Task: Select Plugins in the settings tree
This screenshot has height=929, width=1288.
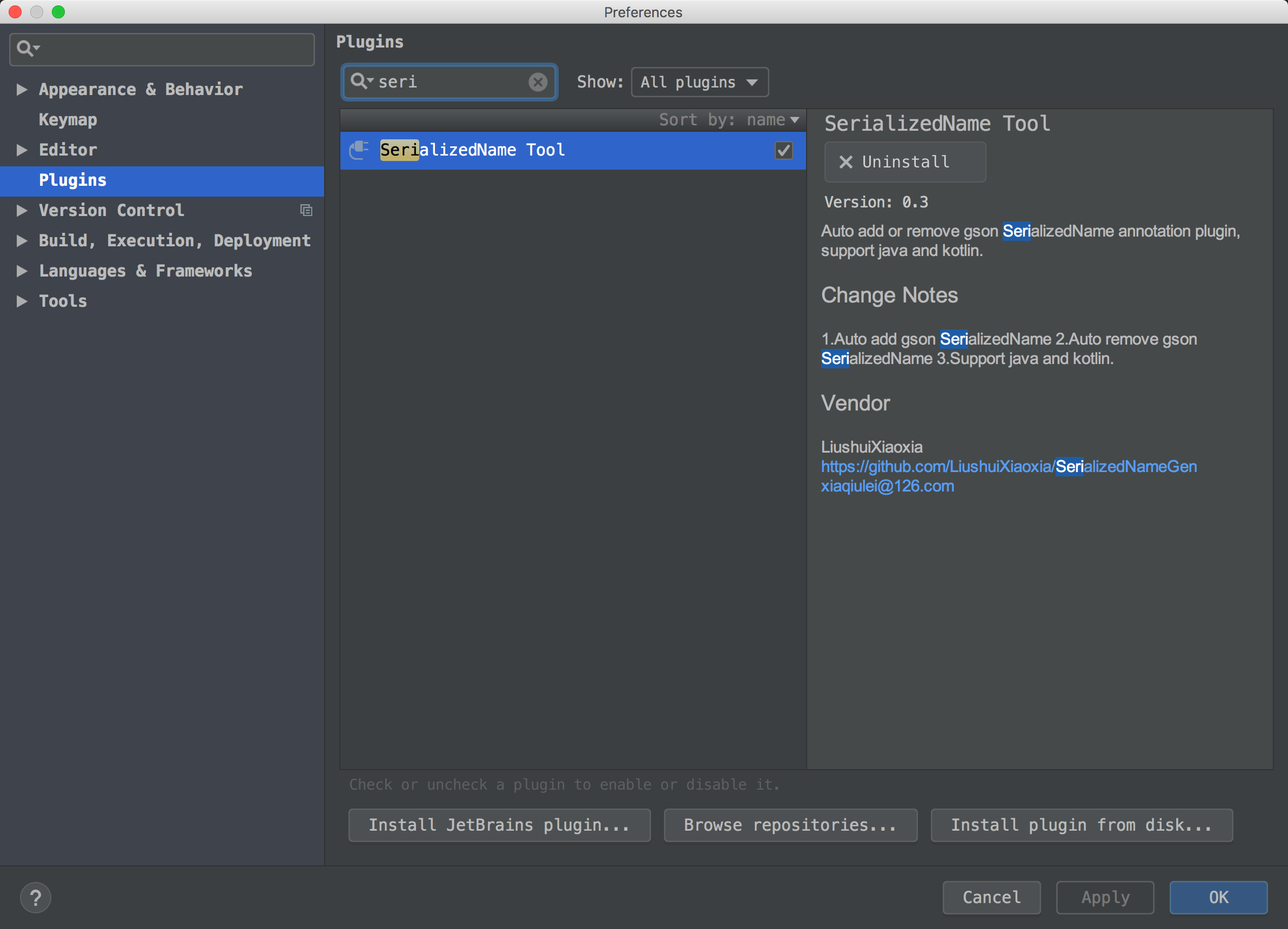Action: click(x=73, y=180)
